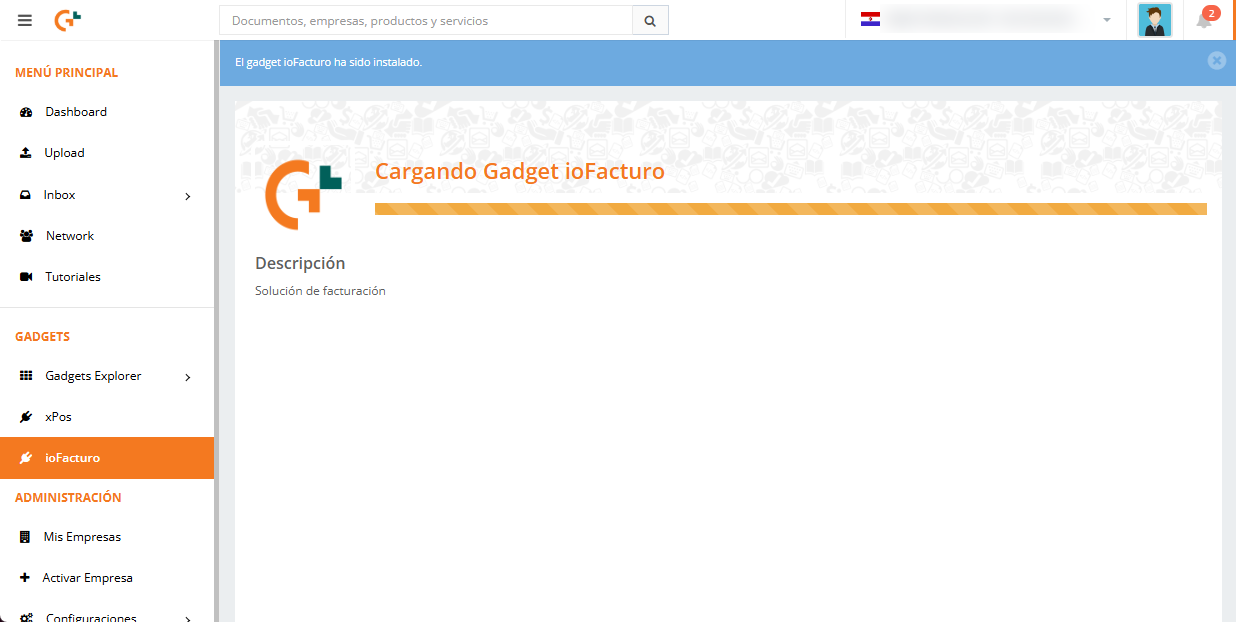Click the 'ADMINISTRACIÓN' section label
Image resolution: width=1236 pixels, height=622 pixels.
point(68,498)
